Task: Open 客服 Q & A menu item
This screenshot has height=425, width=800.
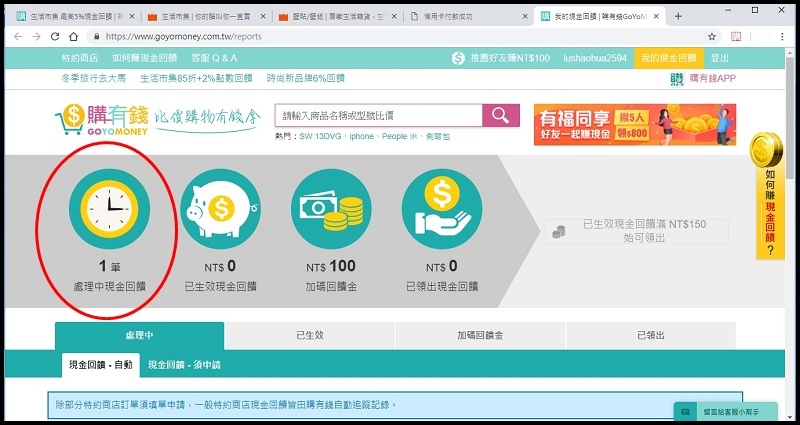Action: (x=214, y=58)
